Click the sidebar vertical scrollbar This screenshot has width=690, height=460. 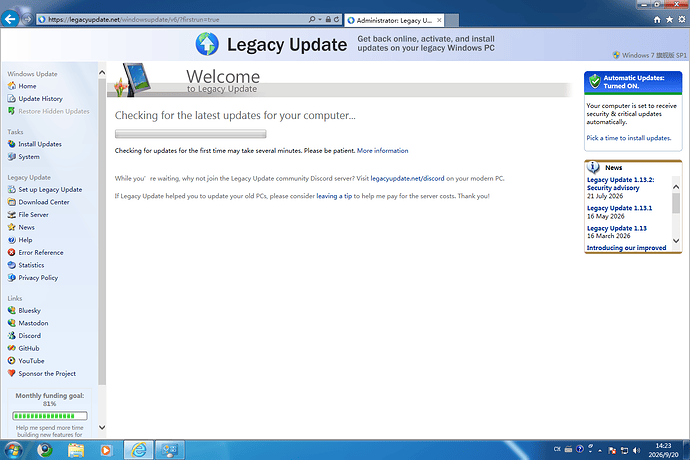[102, 232]
